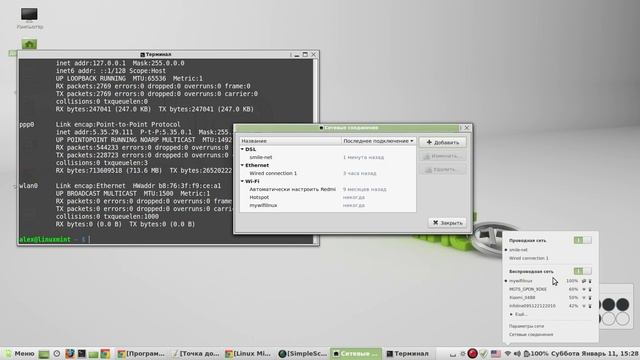The height and width of the screenshot is (360, 640).
Task: Open the US flag keyboard layout indicator
Action: (x=496, y=353)
